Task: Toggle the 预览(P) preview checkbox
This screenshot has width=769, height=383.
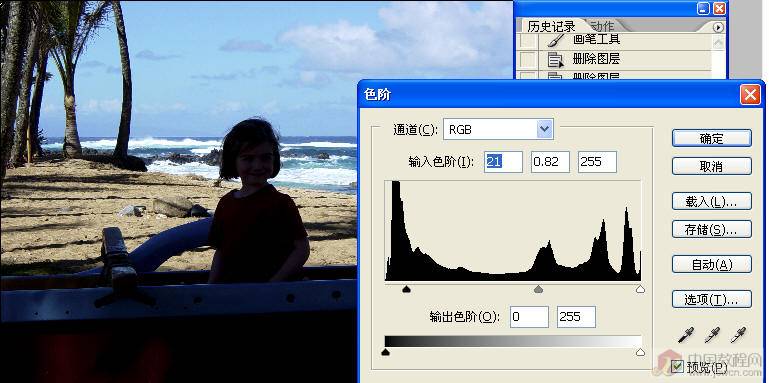Action: tap(677, 366)
